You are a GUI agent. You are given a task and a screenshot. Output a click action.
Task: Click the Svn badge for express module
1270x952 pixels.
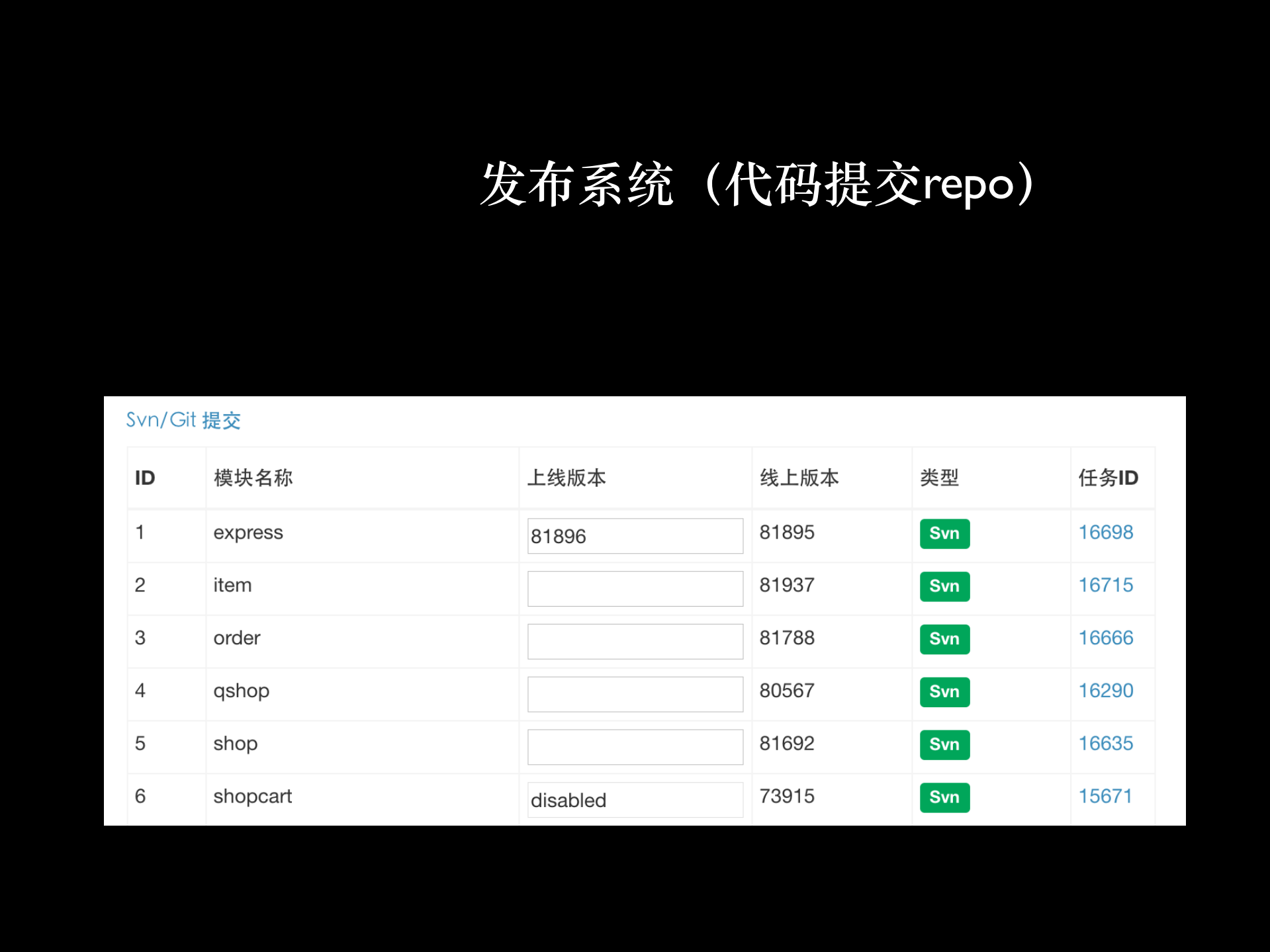(x=943, y=533)
